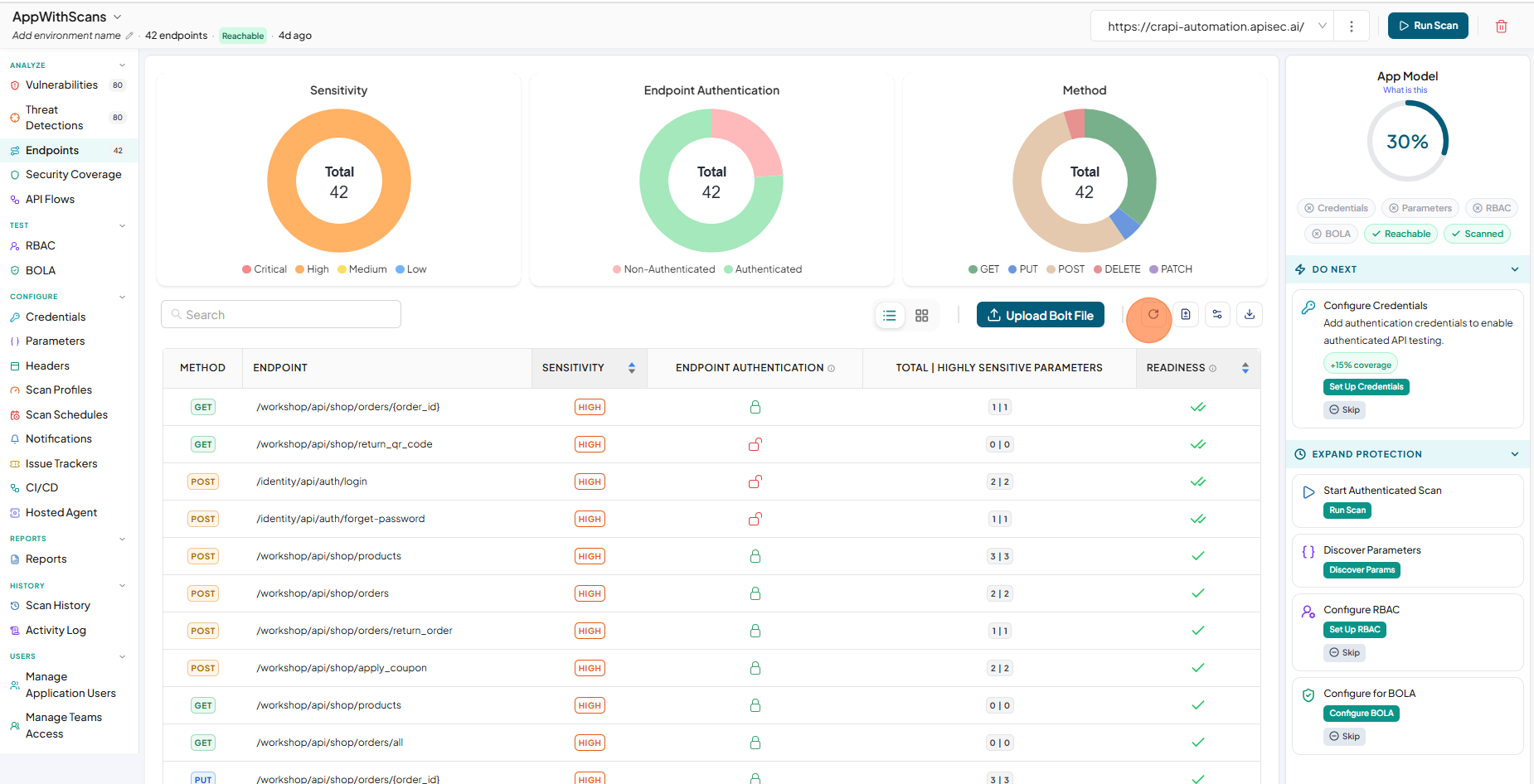Click the document report icon in toolbar
This screenshot has height=784, width=1534.
coord(1186,315)
